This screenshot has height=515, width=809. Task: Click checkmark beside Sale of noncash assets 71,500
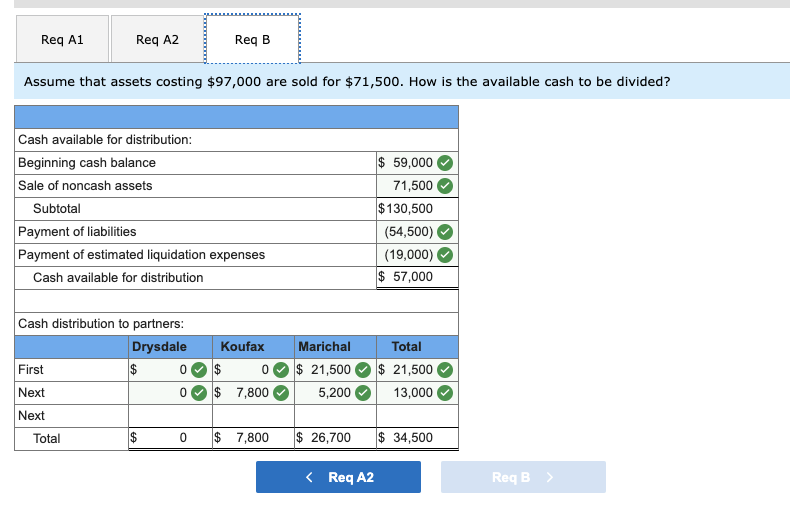(x=445, y=186)
